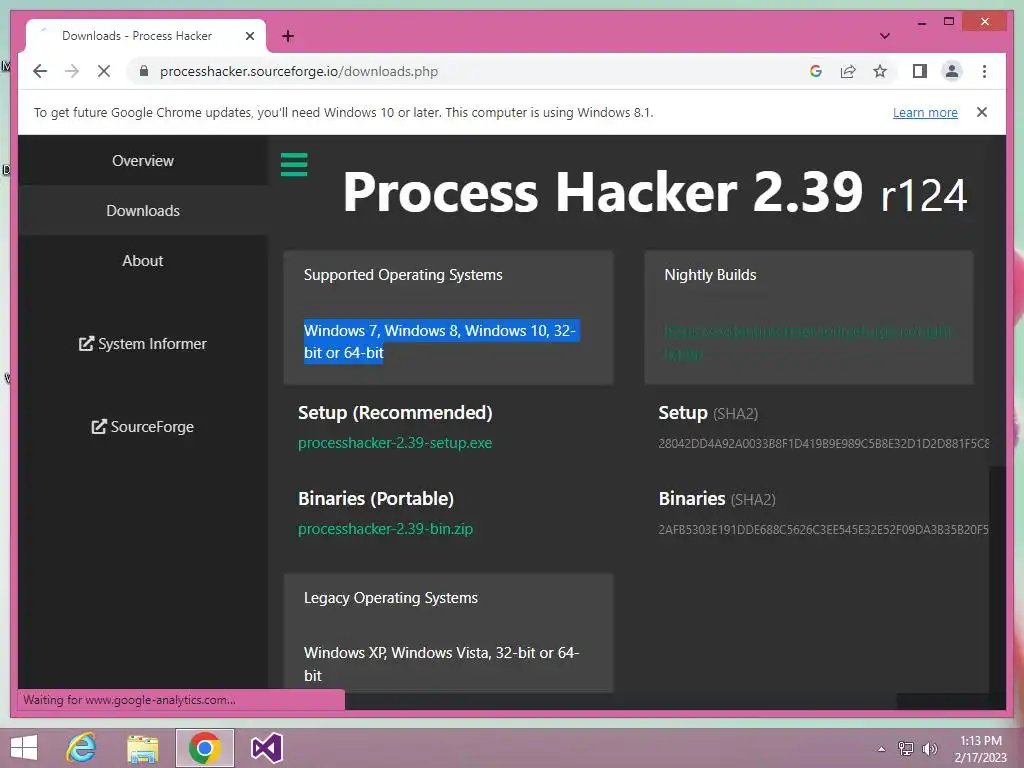Click the Binaries (Portable) heading
Image resolution: width=1024 pixels, height=768 pixels.
coord(376,499)
